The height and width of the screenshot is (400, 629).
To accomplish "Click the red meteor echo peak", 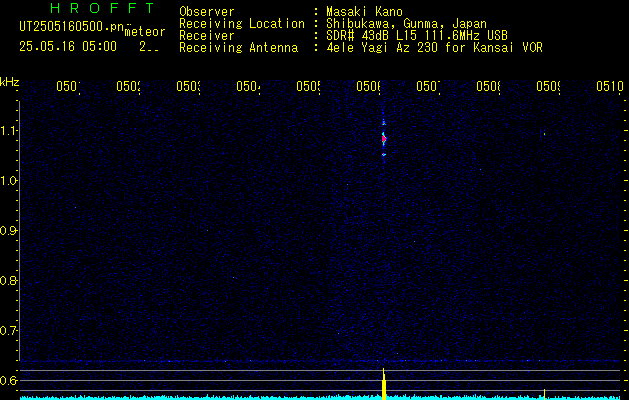I will (x=384, y=139).
